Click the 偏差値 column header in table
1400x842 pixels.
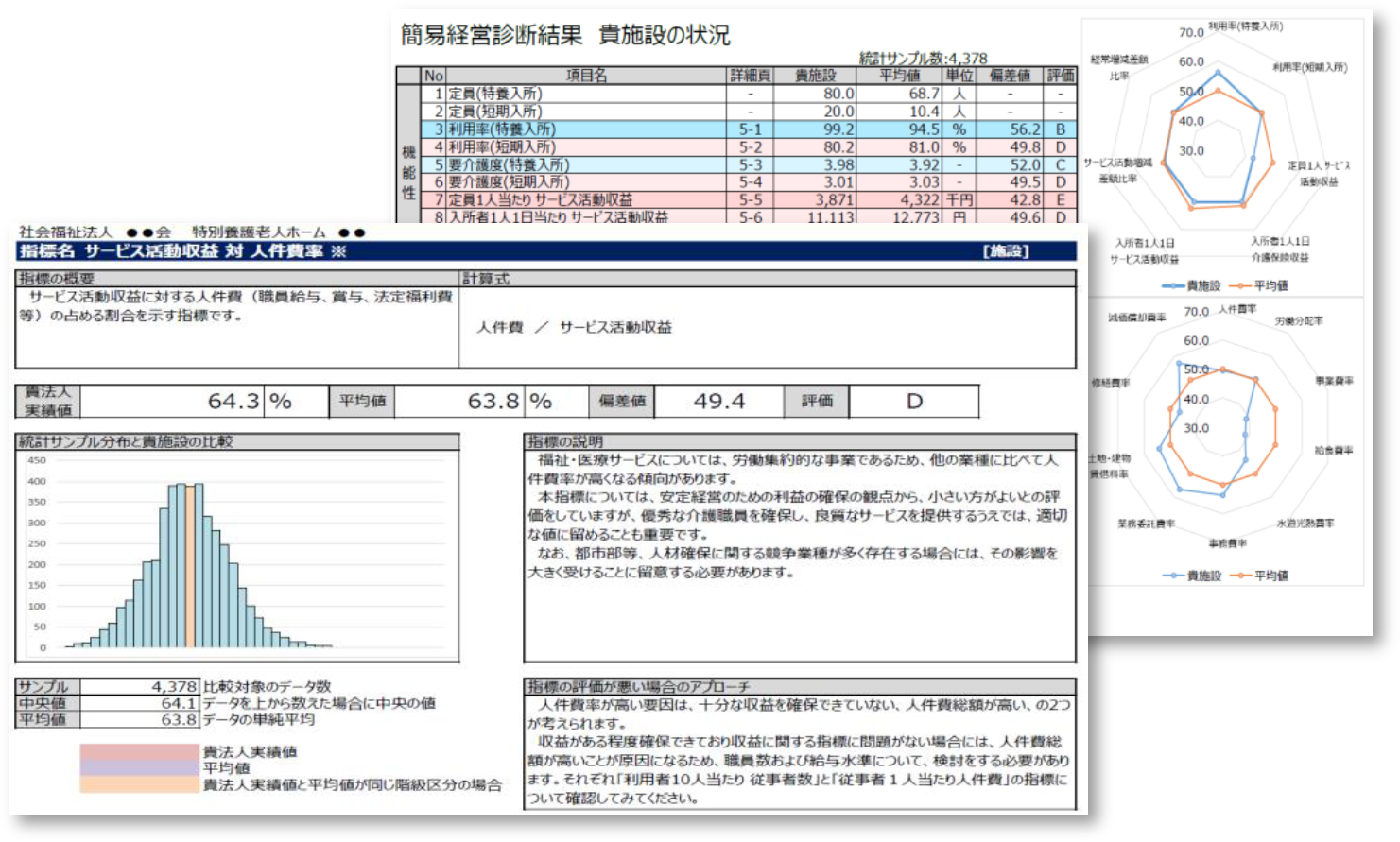tap(1010, 76)
